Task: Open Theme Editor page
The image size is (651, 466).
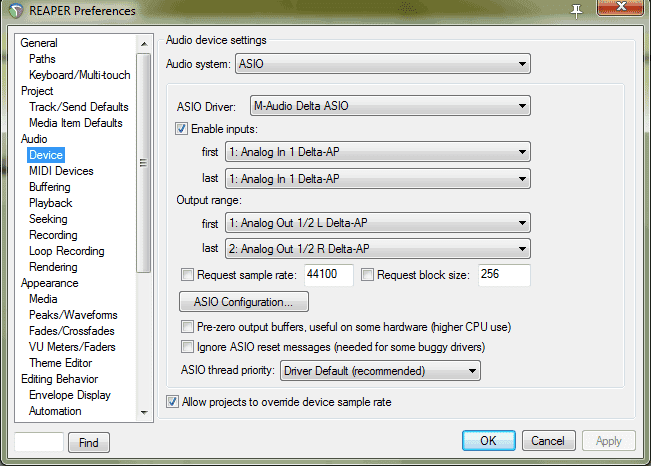Action: point(61,363)
